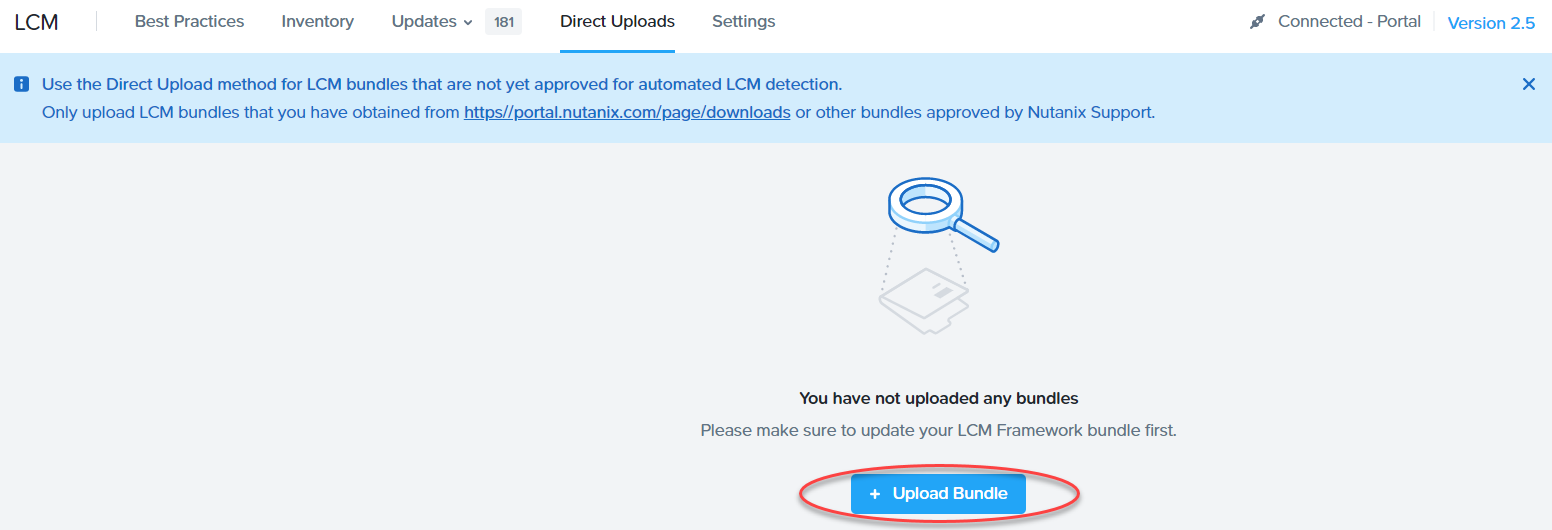
Task: Click the plug connection status icon
Action: click(1258, 22)
